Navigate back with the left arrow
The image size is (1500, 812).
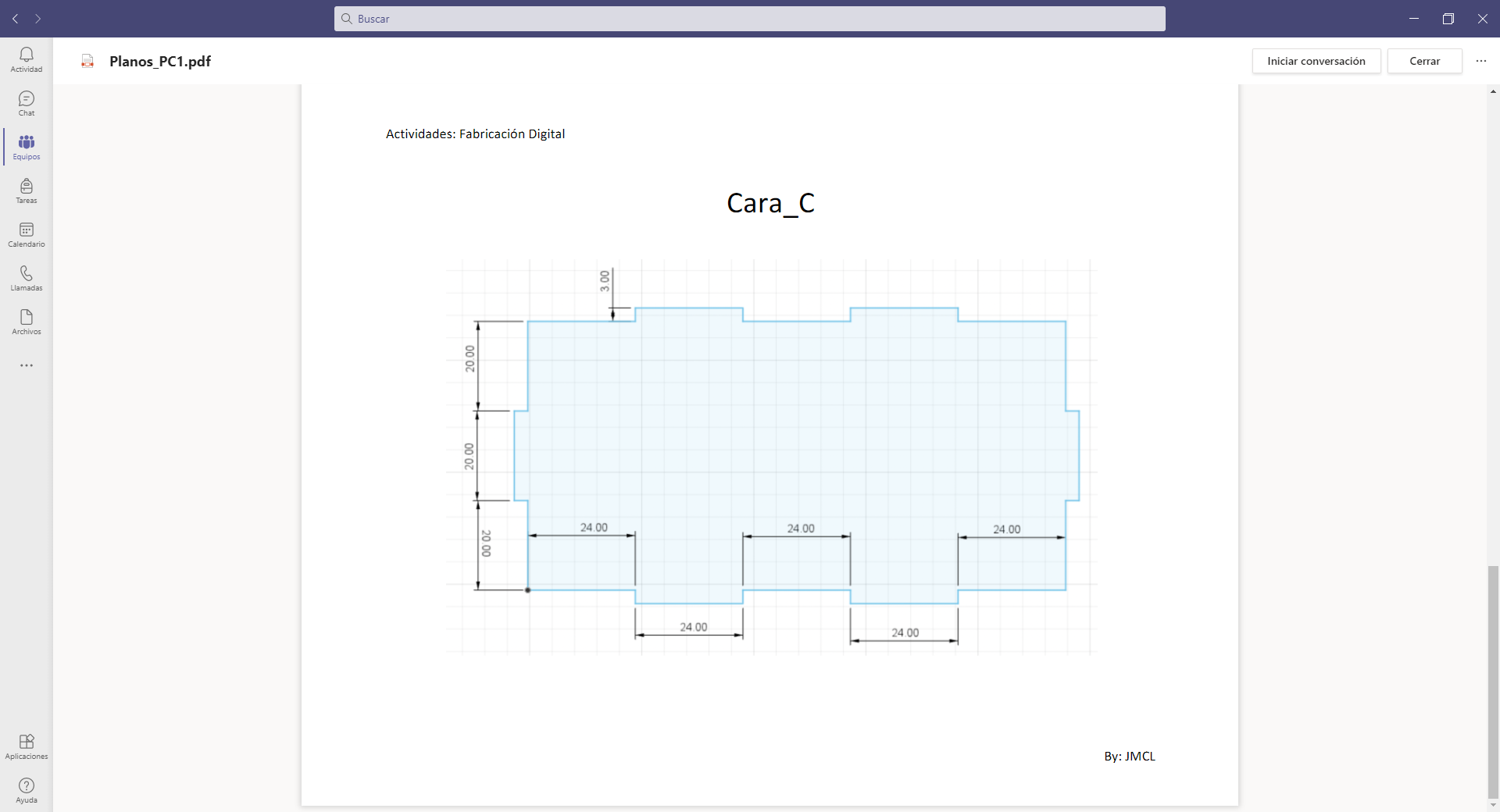[16, 19]
